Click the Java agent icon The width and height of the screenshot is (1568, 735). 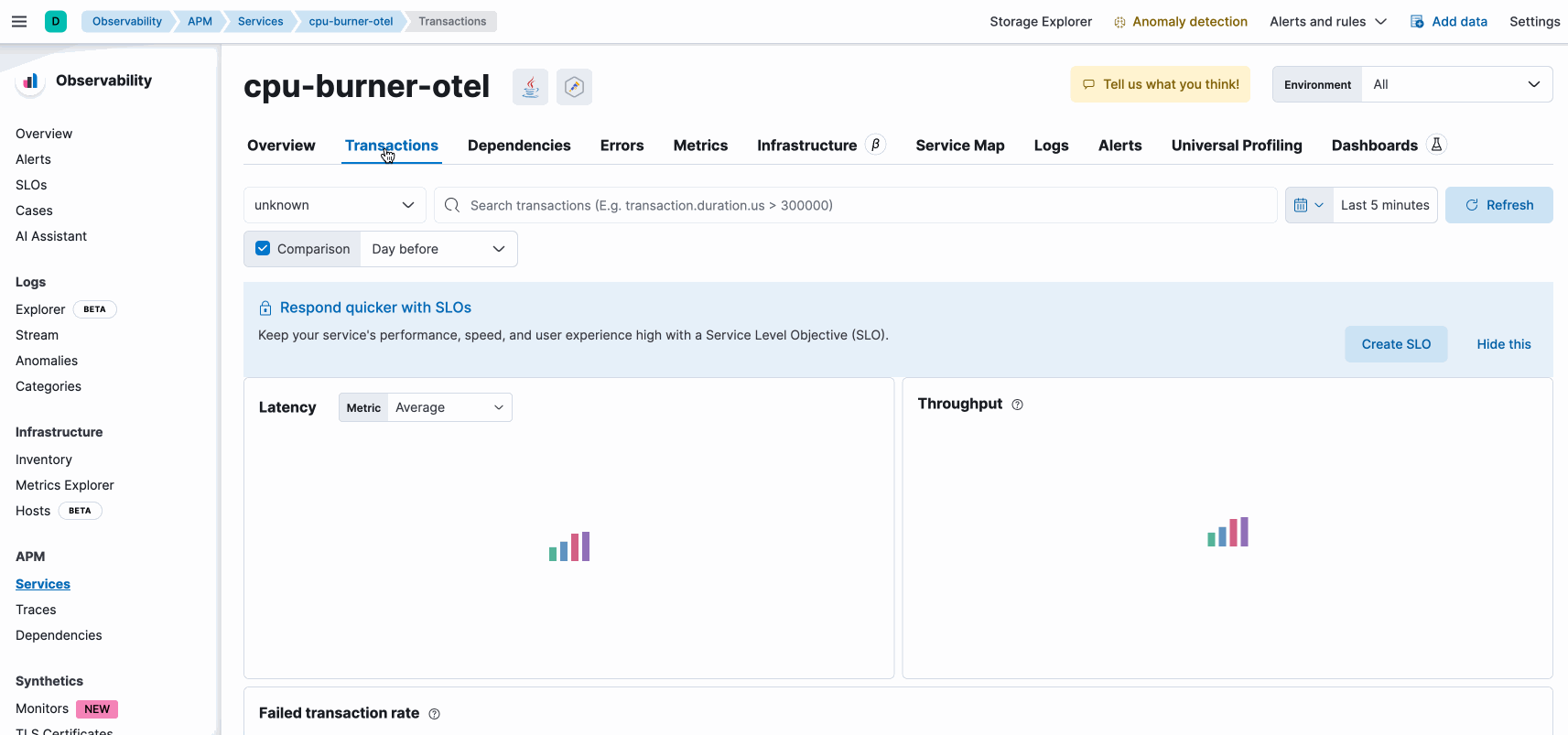tap(530, 87)
